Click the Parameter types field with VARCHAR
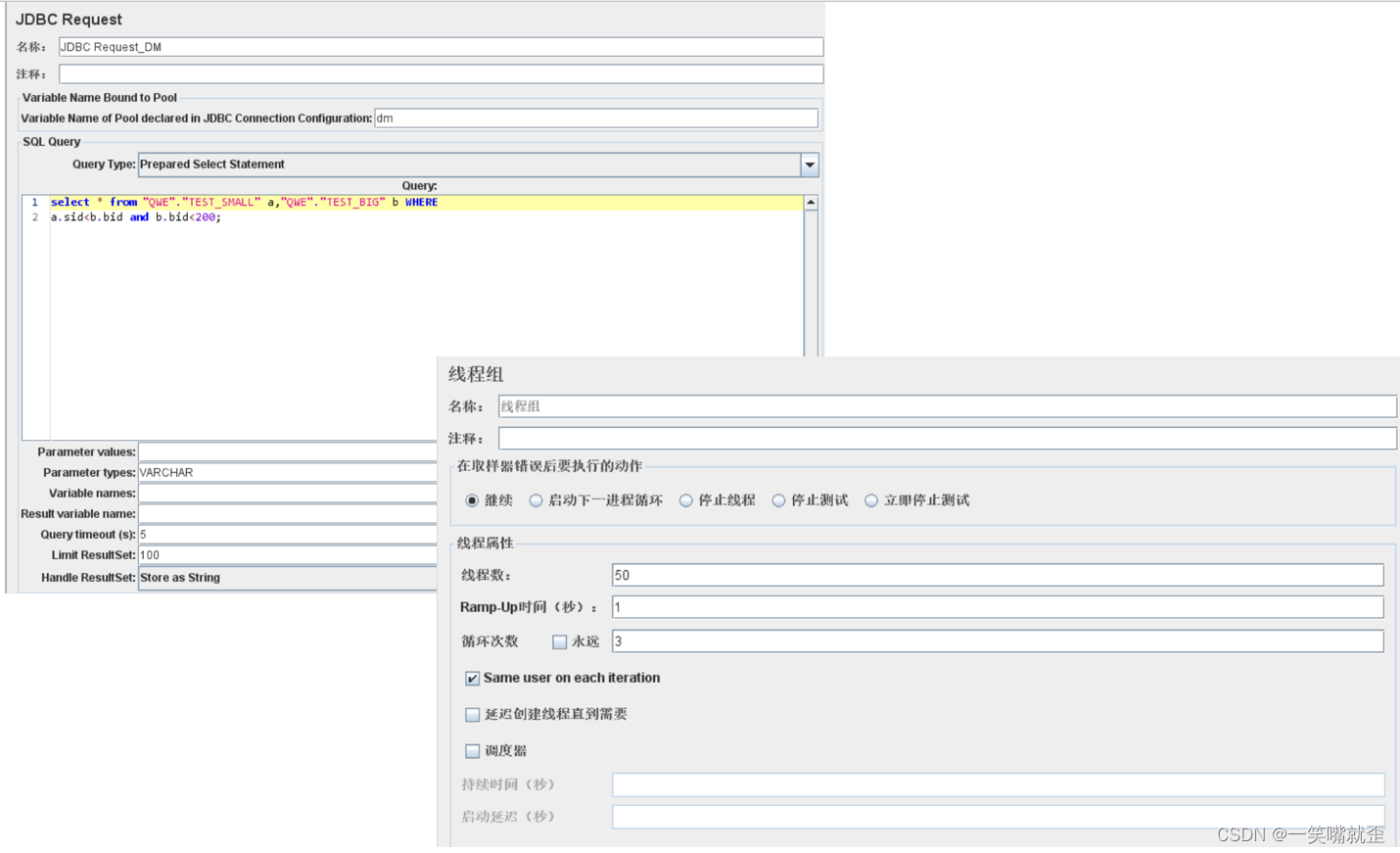Viewport: 1400px width, 853px height. pos(287,472)
